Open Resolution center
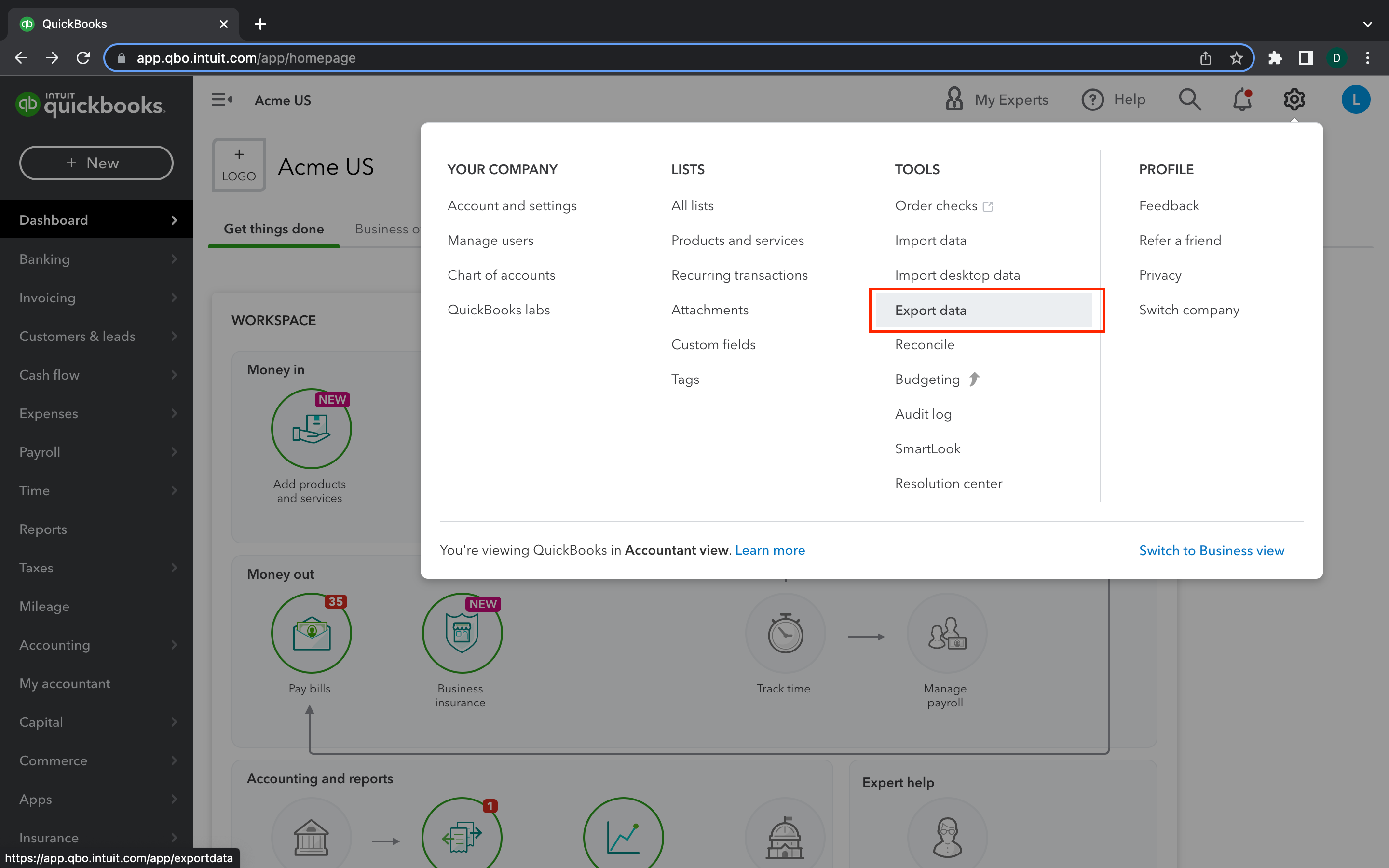 coord(948,483)
